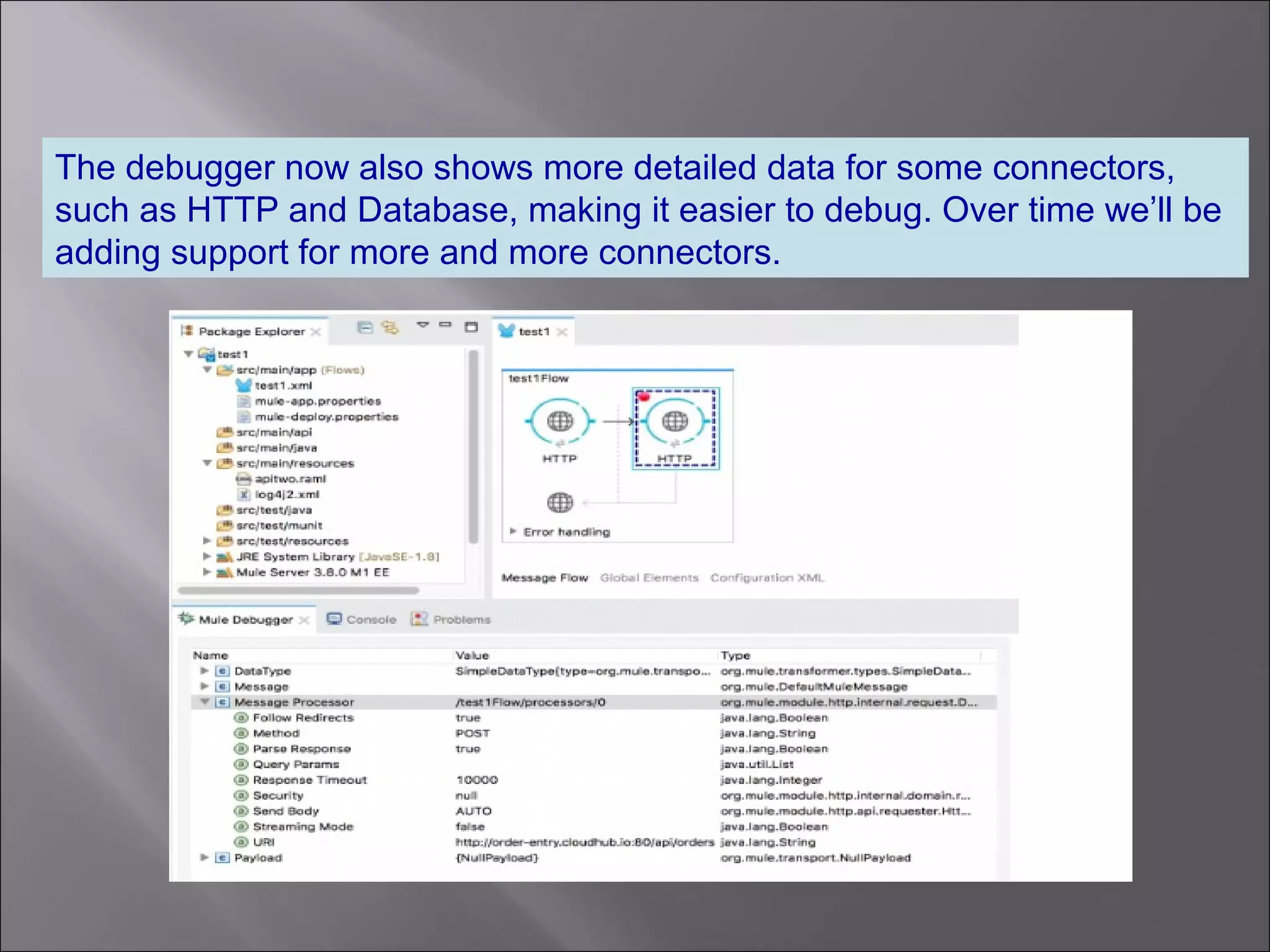1270x952 pixels.
Task: Expand the JRE System Library node
Action: (207, 557)
